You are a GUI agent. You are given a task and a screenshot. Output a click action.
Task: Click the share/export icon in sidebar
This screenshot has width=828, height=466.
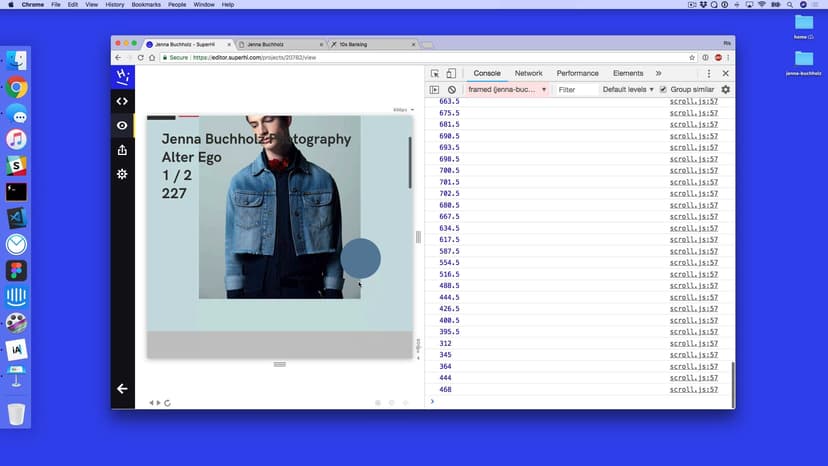point(122,150)
